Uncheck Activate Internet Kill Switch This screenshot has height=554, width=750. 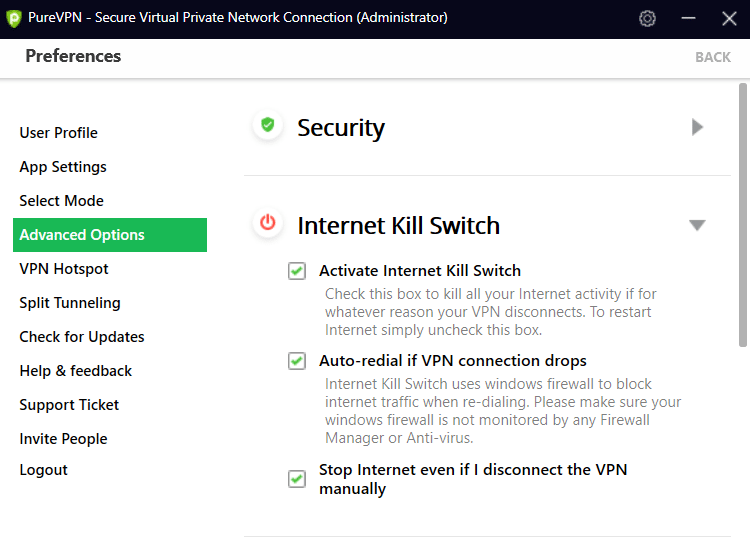[x=297, y=271]
